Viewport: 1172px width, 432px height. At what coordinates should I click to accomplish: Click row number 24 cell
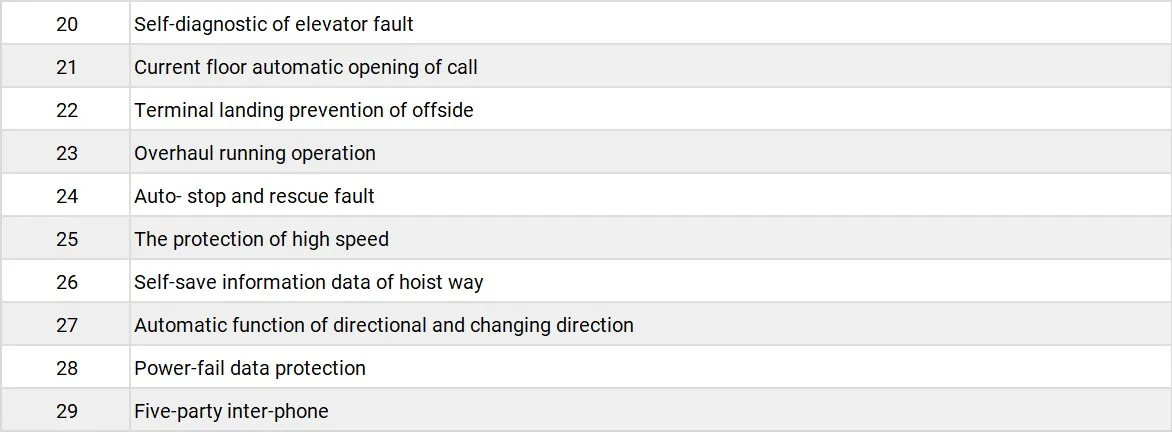point(67,196)
